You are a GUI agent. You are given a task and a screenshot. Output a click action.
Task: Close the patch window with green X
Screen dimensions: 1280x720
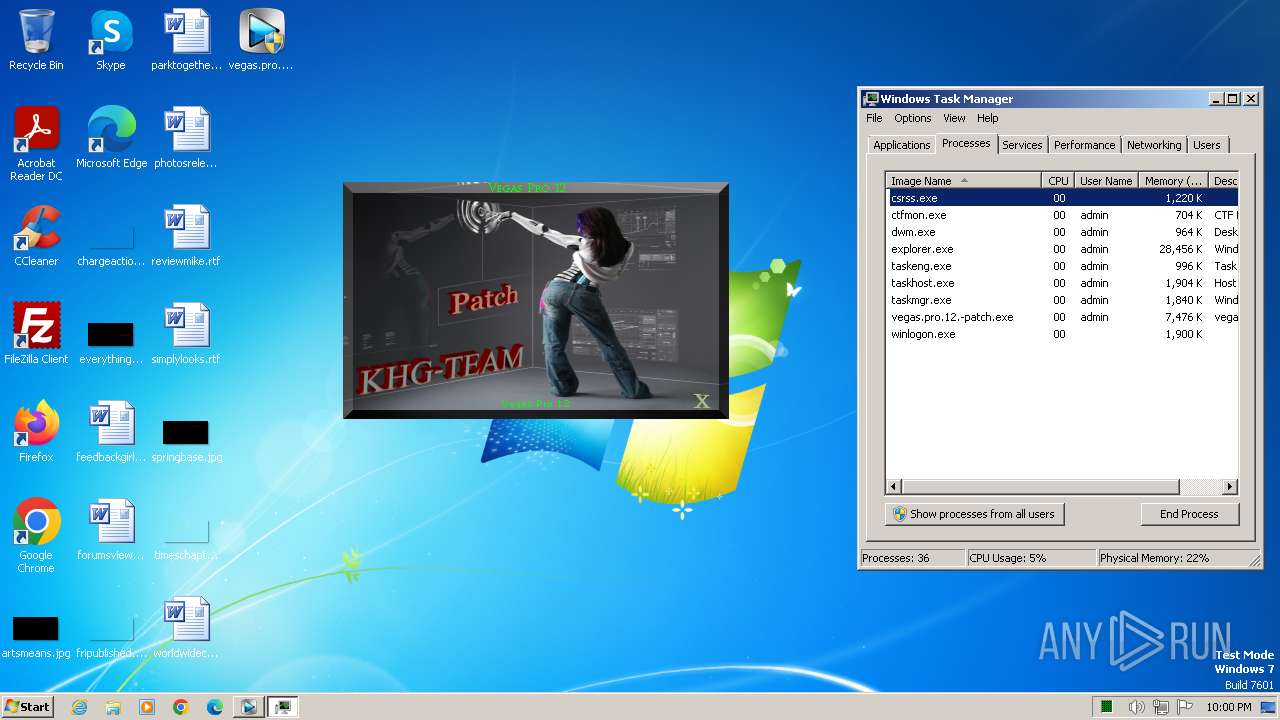(702, 401)
